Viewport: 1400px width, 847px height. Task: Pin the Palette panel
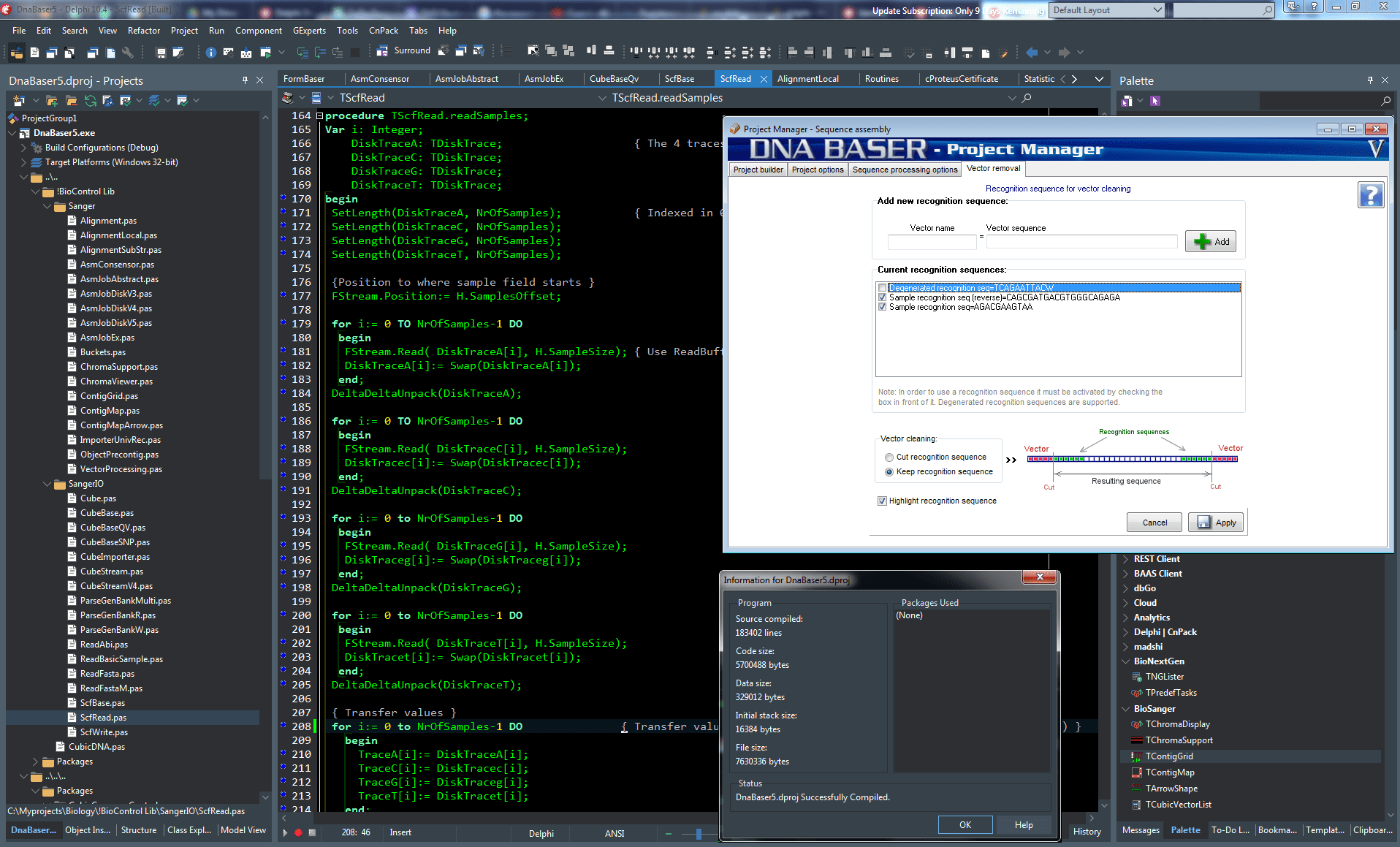[1369, 80]
